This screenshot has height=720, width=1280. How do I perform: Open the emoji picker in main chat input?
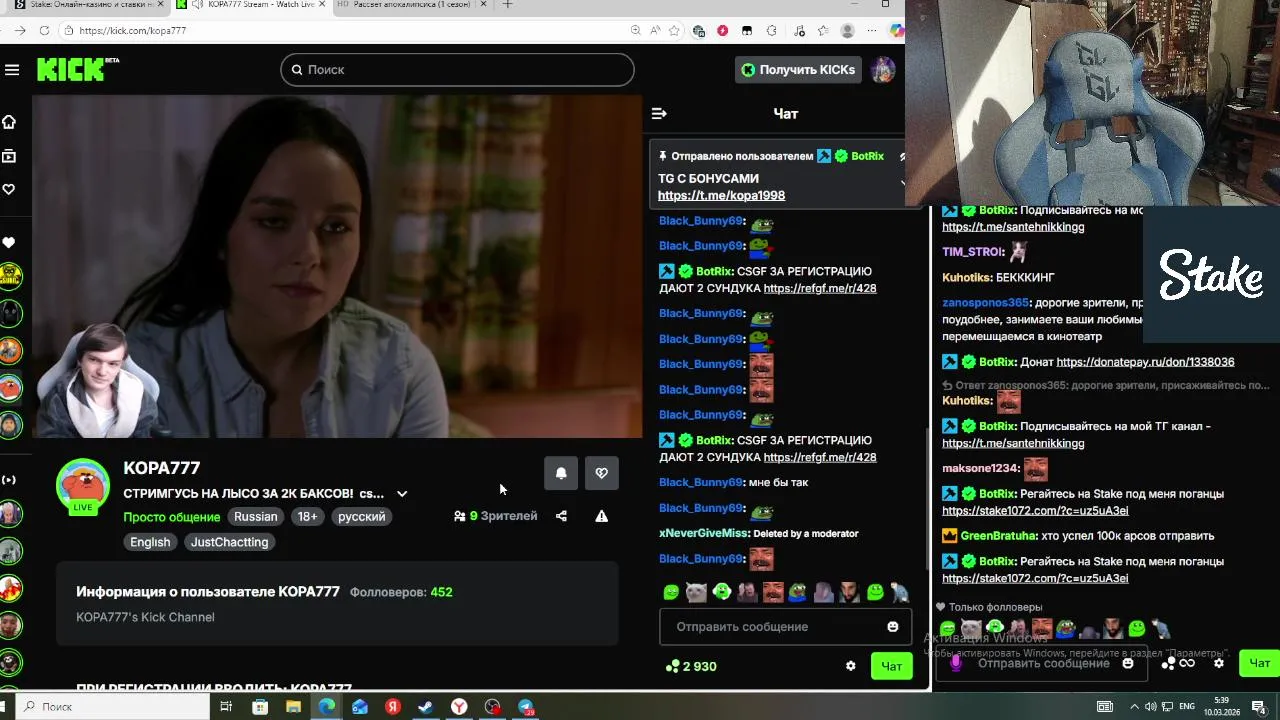pos(893,627)
